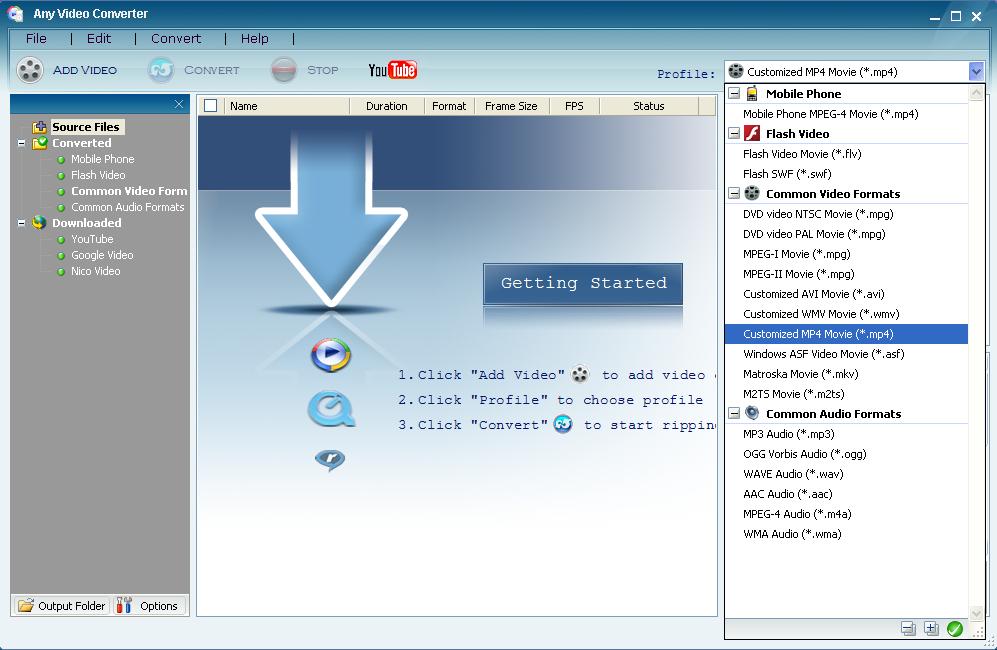This screenshot has width=997, height=650.
Task: Click the Convert toolbar icon
Action: tap(161, 70)
